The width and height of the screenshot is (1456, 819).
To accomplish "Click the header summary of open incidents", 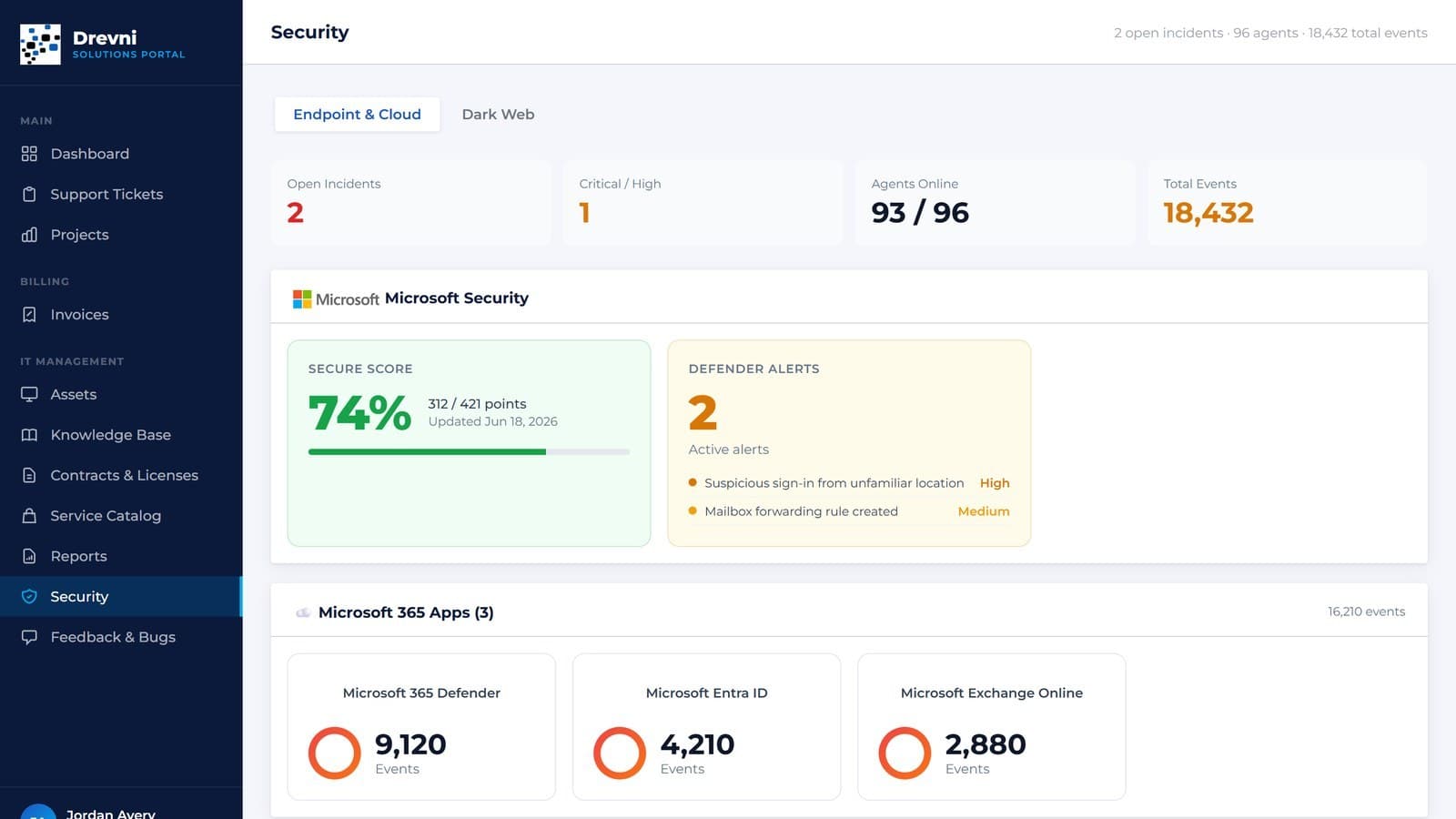I will 1270,33.
